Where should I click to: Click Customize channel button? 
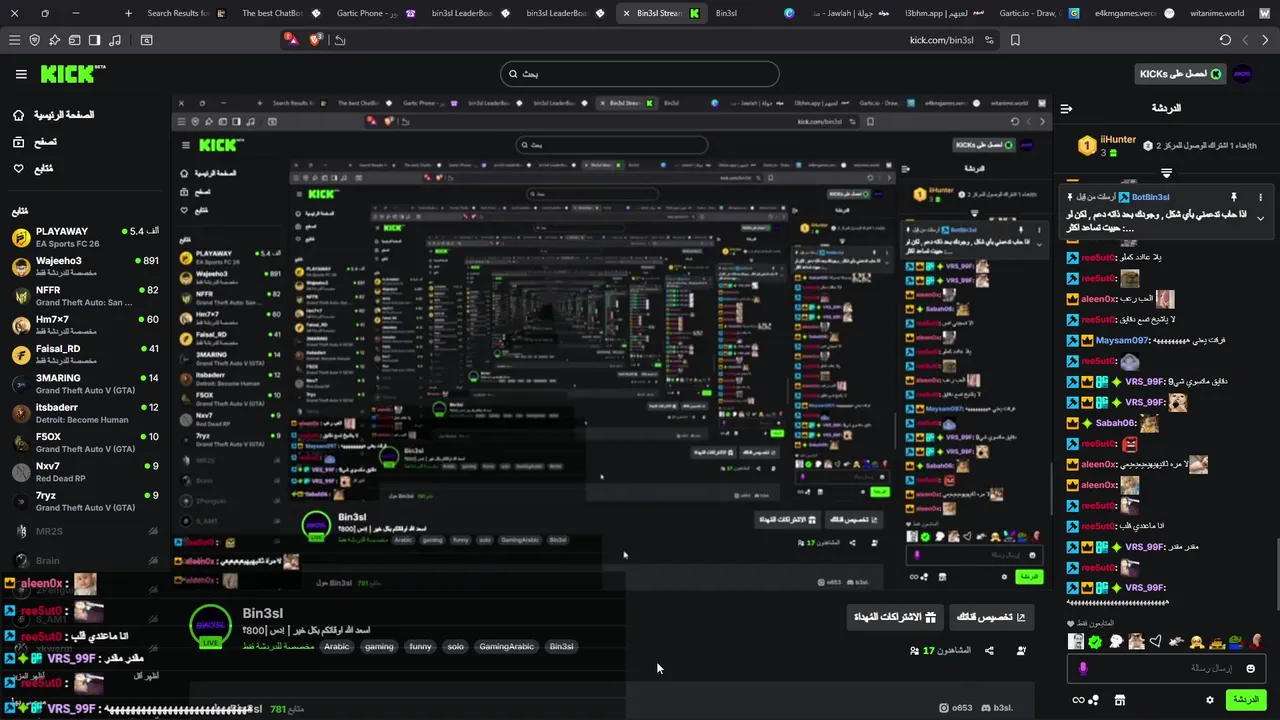point(992,617)
